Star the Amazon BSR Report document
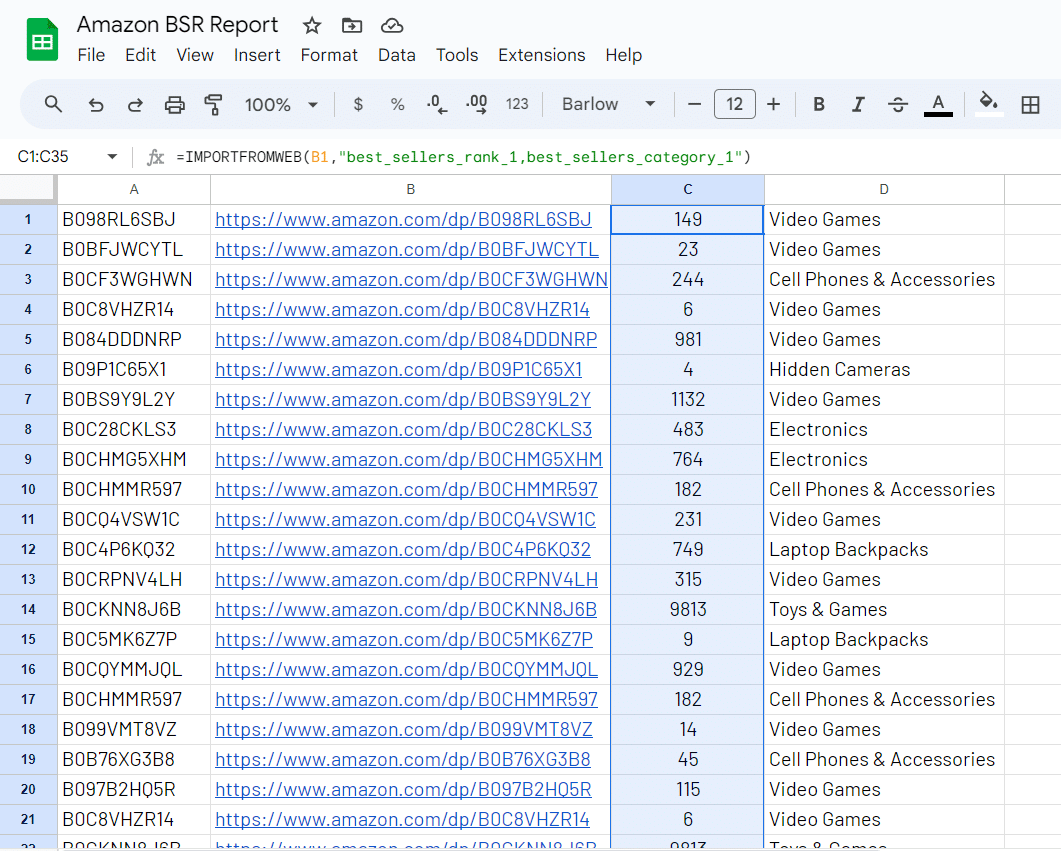This screenshot has width=1061, height=851. click(x=312, y=26)
